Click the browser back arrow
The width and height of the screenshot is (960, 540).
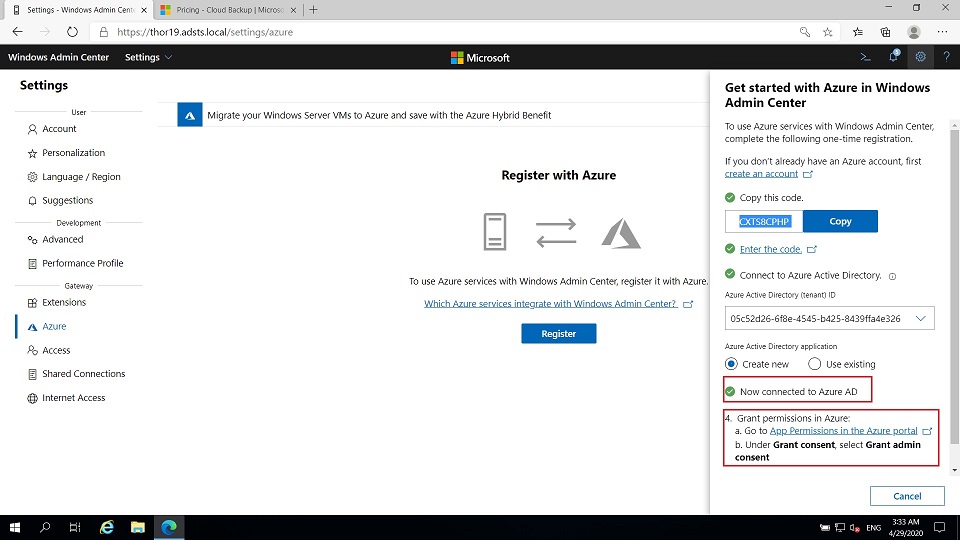(x=17, y=32)
